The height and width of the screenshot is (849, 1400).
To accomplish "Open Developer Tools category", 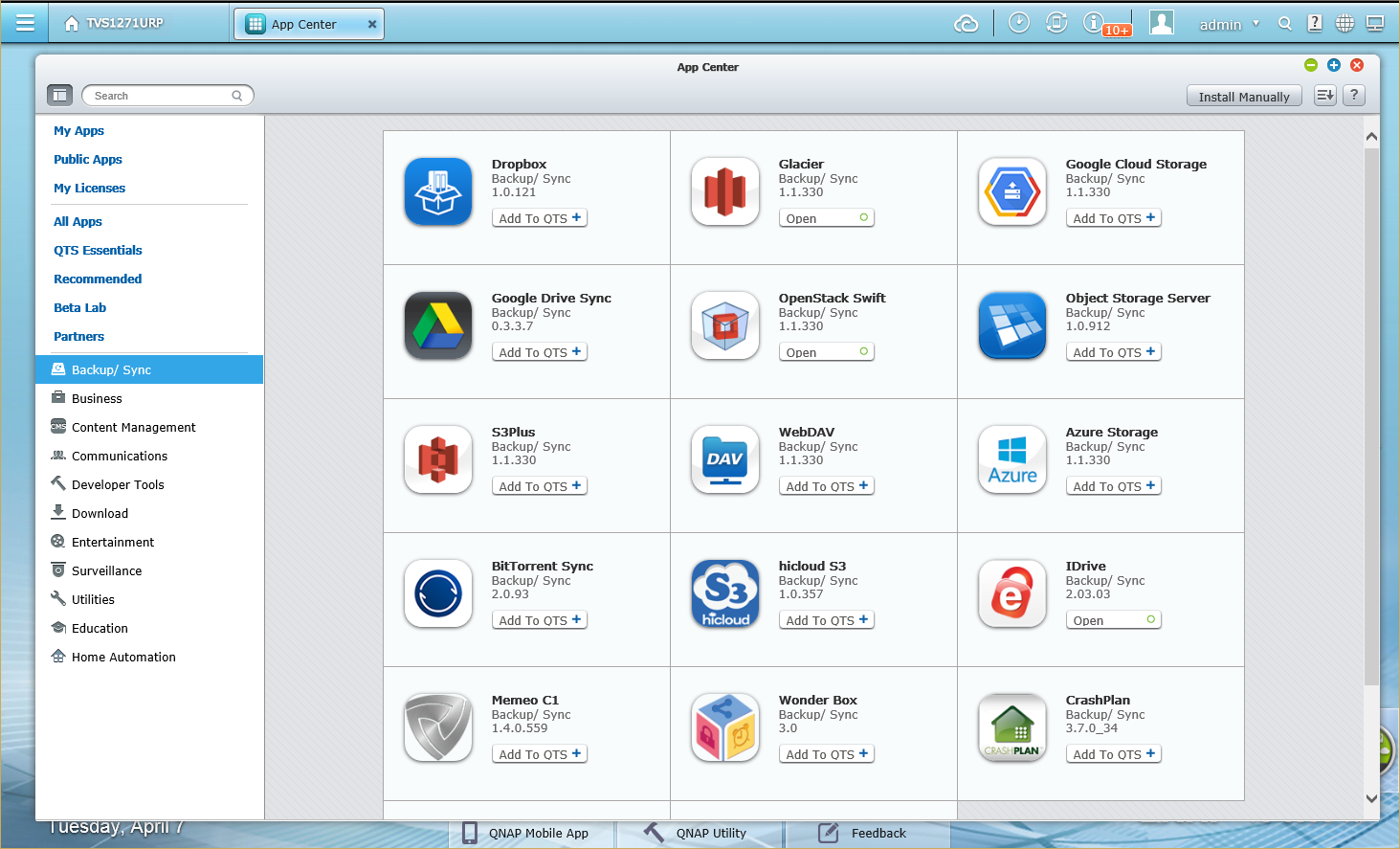I will pyautogui.click(x=149, y=484).
